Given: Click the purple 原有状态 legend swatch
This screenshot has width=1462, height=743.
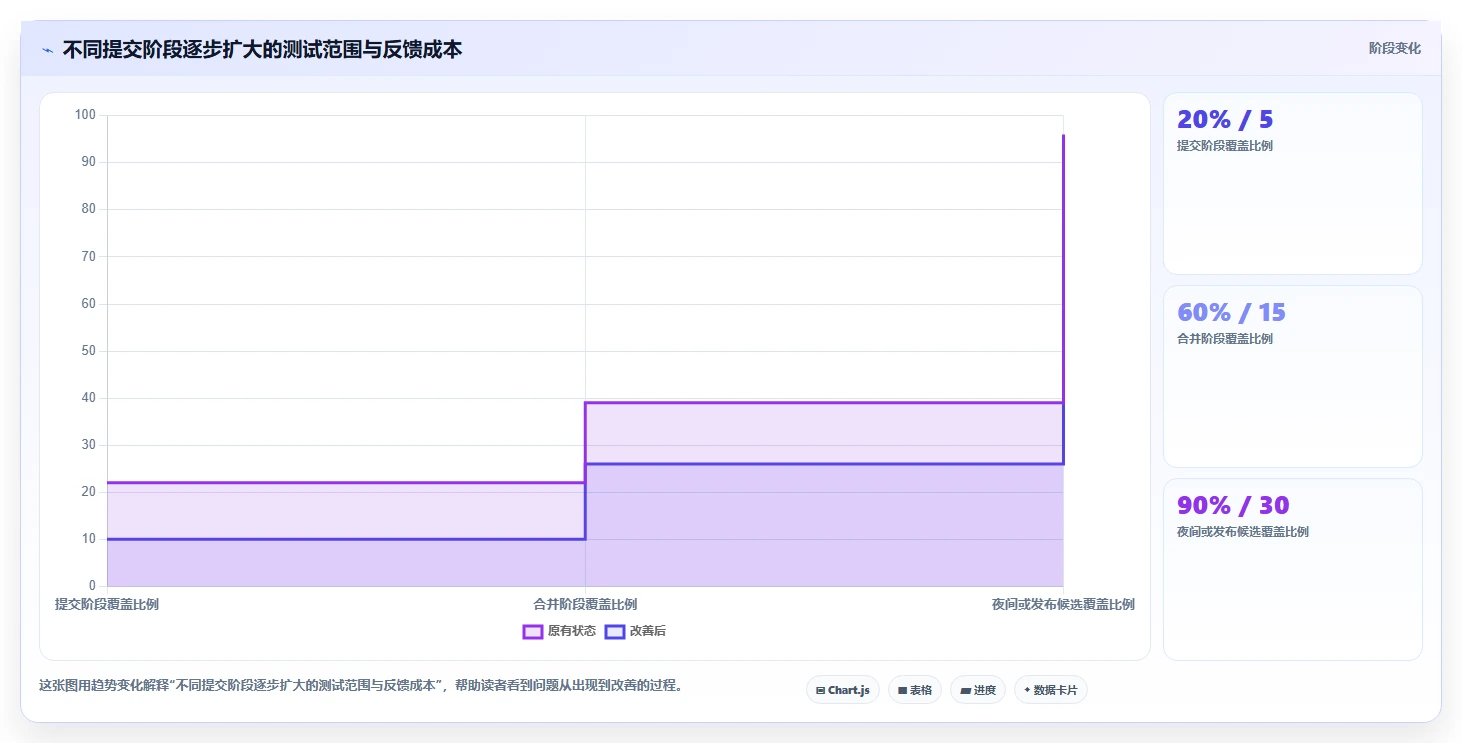Looking at the screenshot, I should coord(533,631).
